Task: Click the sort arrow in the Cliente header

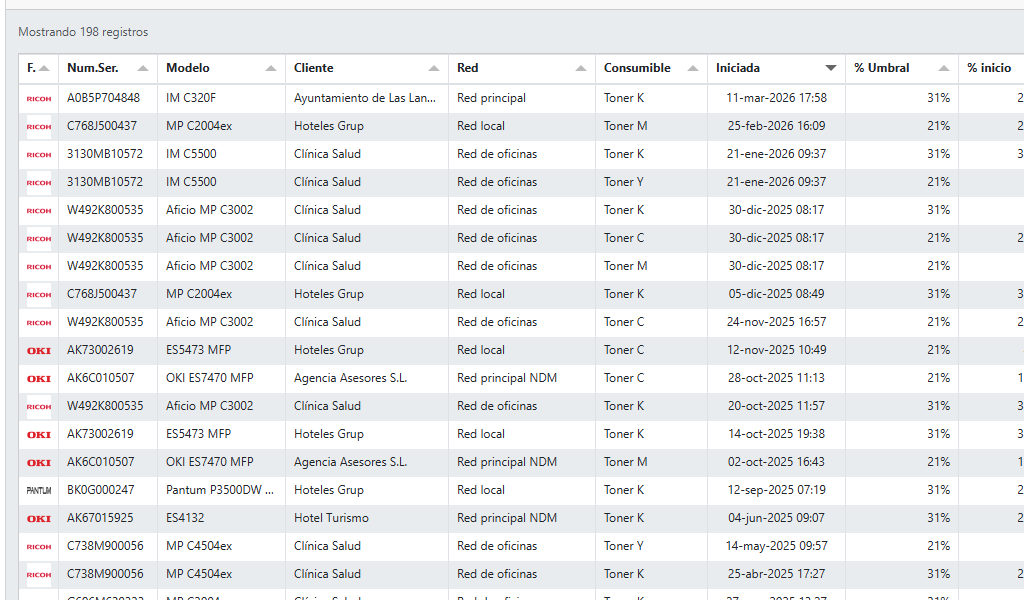Action: pyautogui.click(x=434, y=68)
